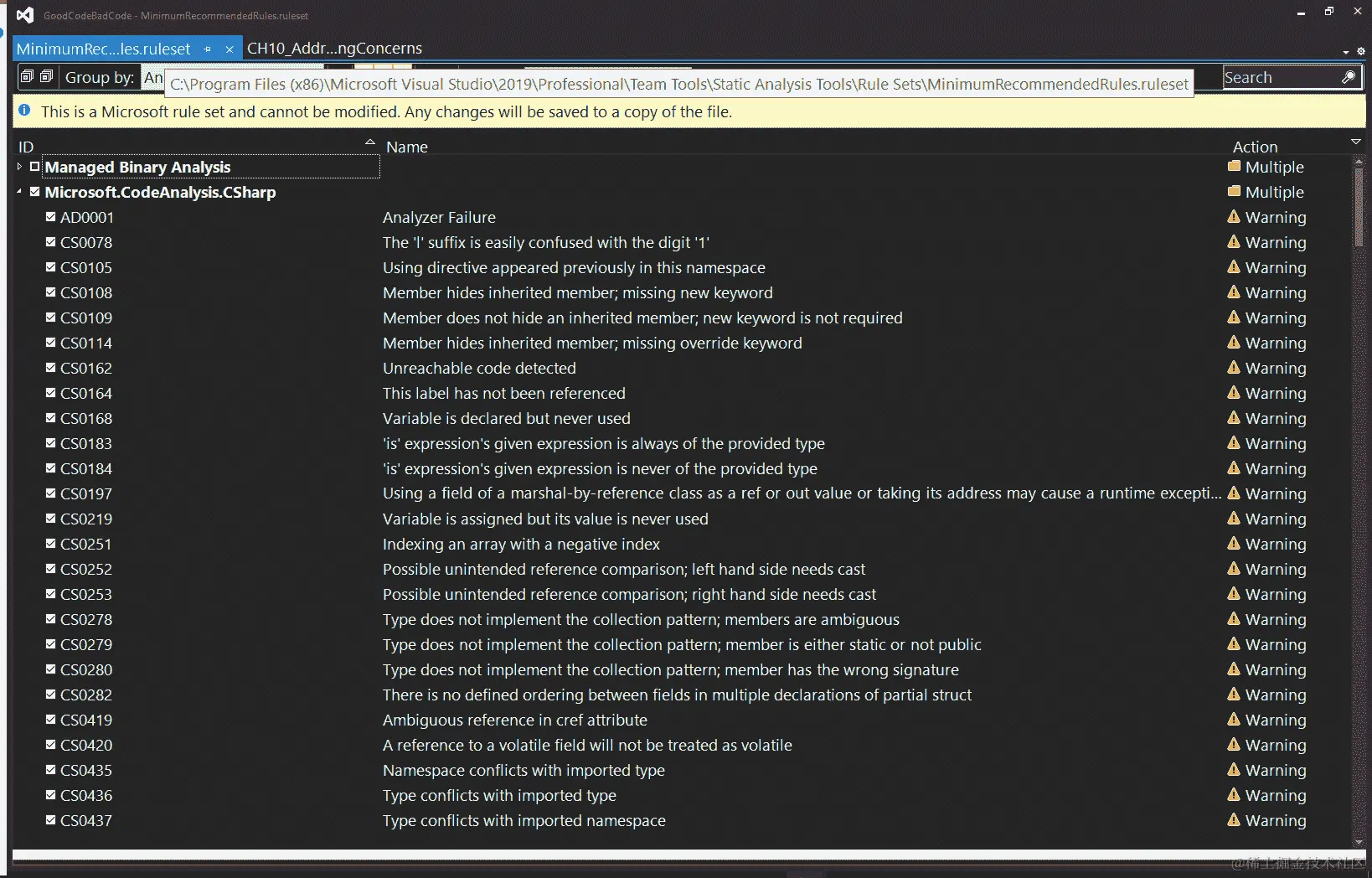Uncheck rule CS0219 checkbox
1372x878 pixels.
click(50, 518)
